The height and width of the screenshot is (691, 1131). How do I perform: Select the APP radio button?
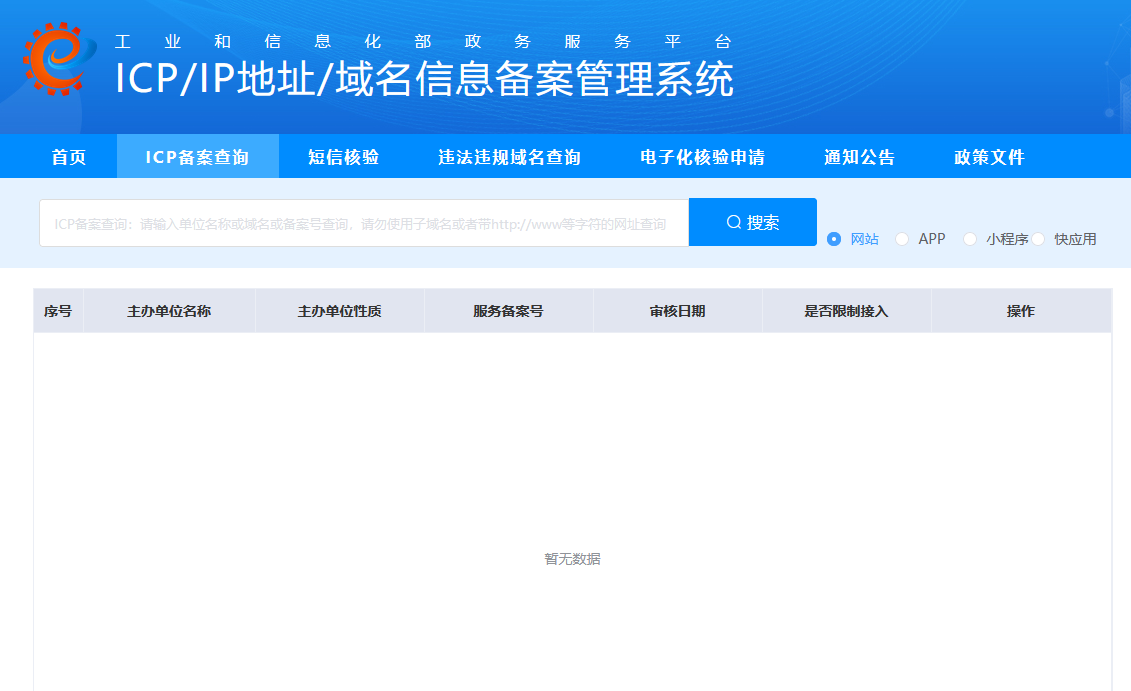pyautogui.click(x=902, y=239)
